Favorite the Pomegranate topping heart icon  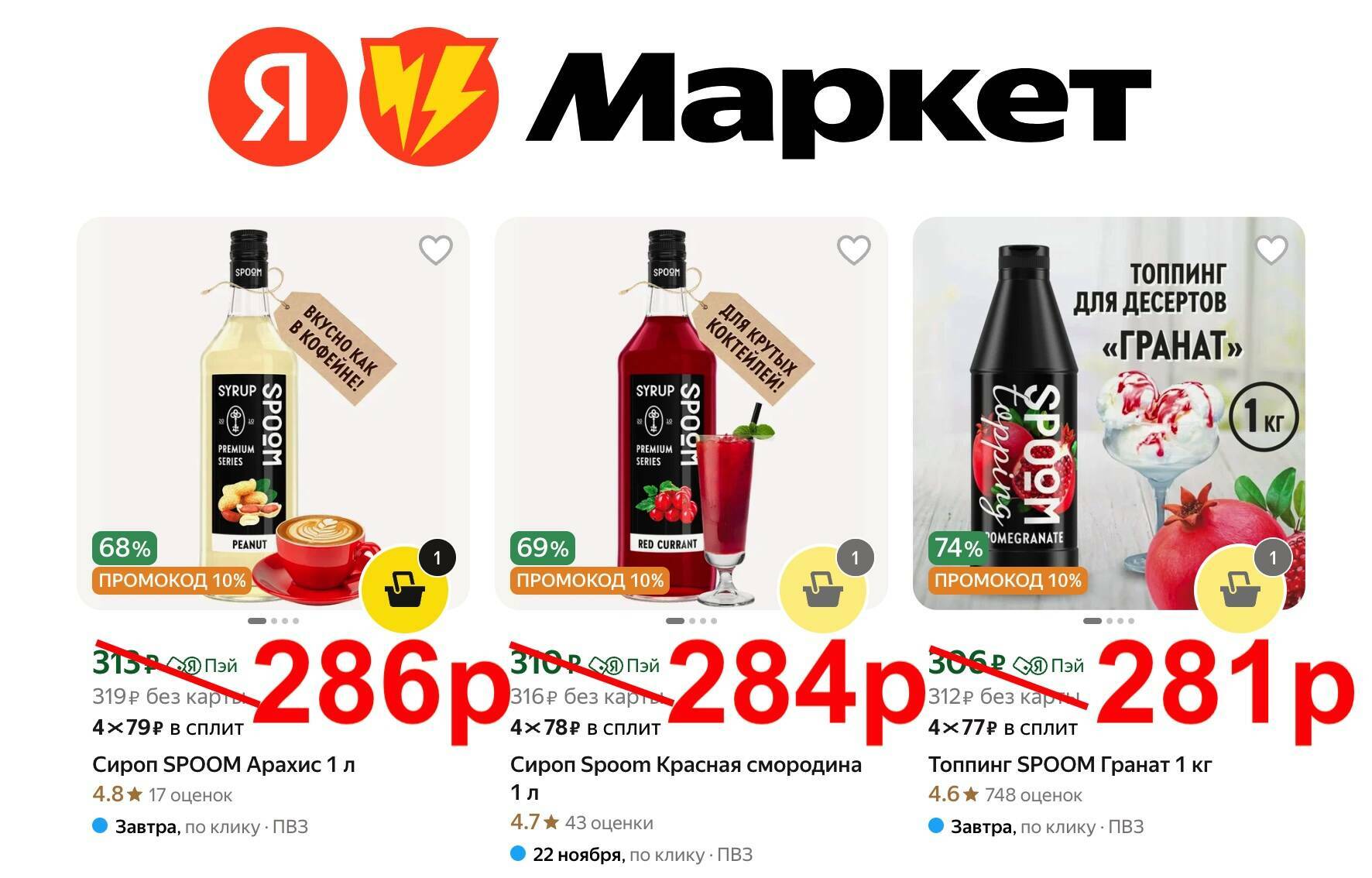(x=1271, y=250)
